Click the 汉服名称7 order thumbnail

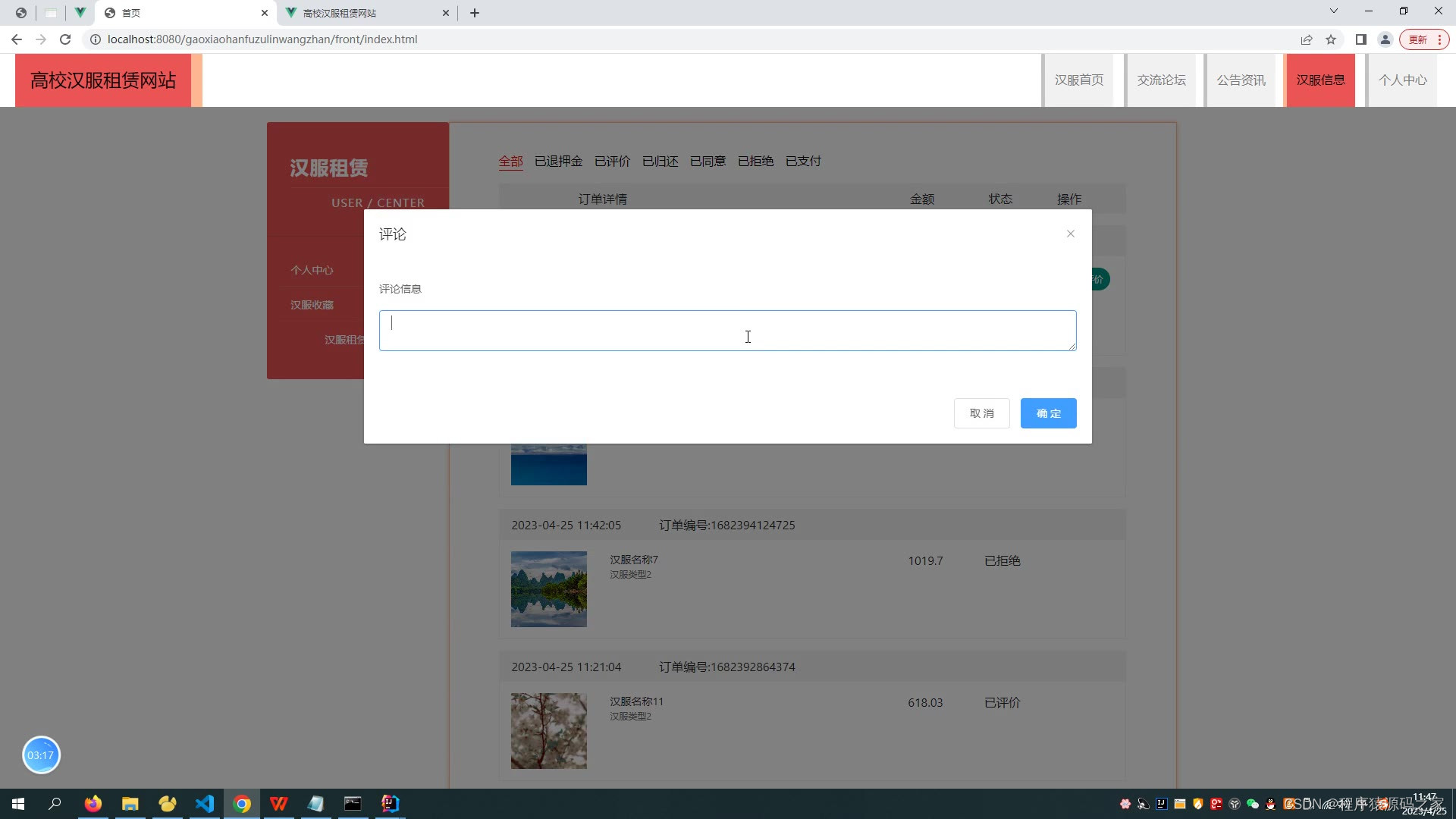[x=548, y=589]
